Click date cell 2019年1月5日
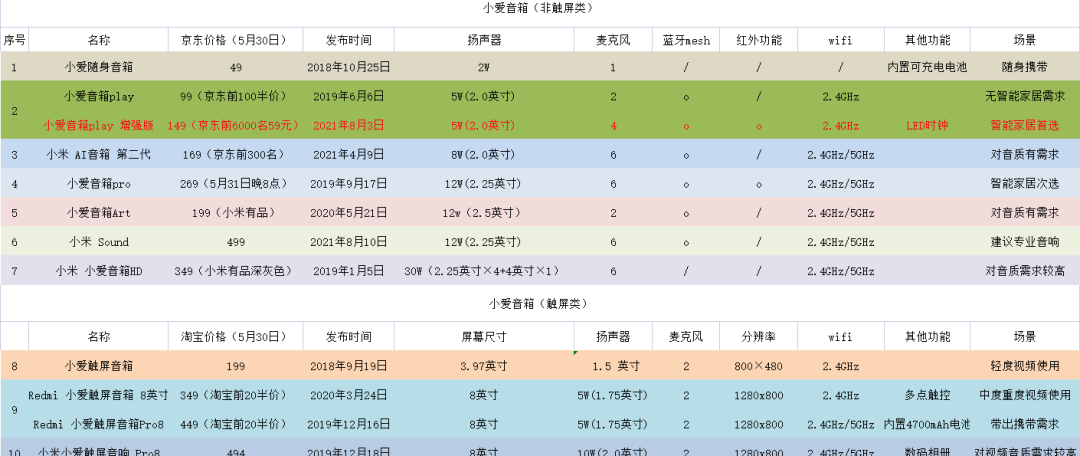Viewport: 1080px width, 456px height. [349, 271]
